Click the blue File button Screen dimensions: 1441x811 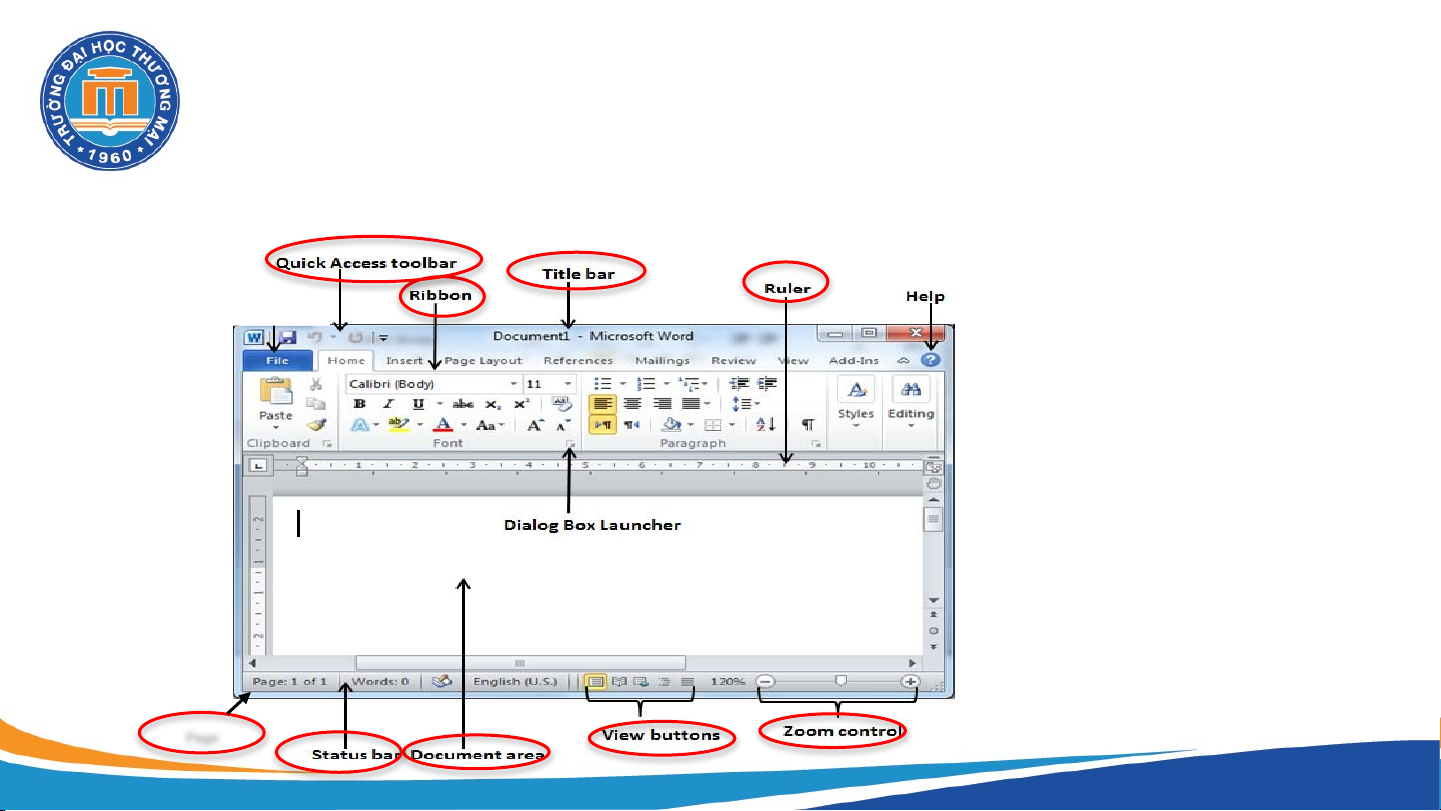[x=277, y=361]
